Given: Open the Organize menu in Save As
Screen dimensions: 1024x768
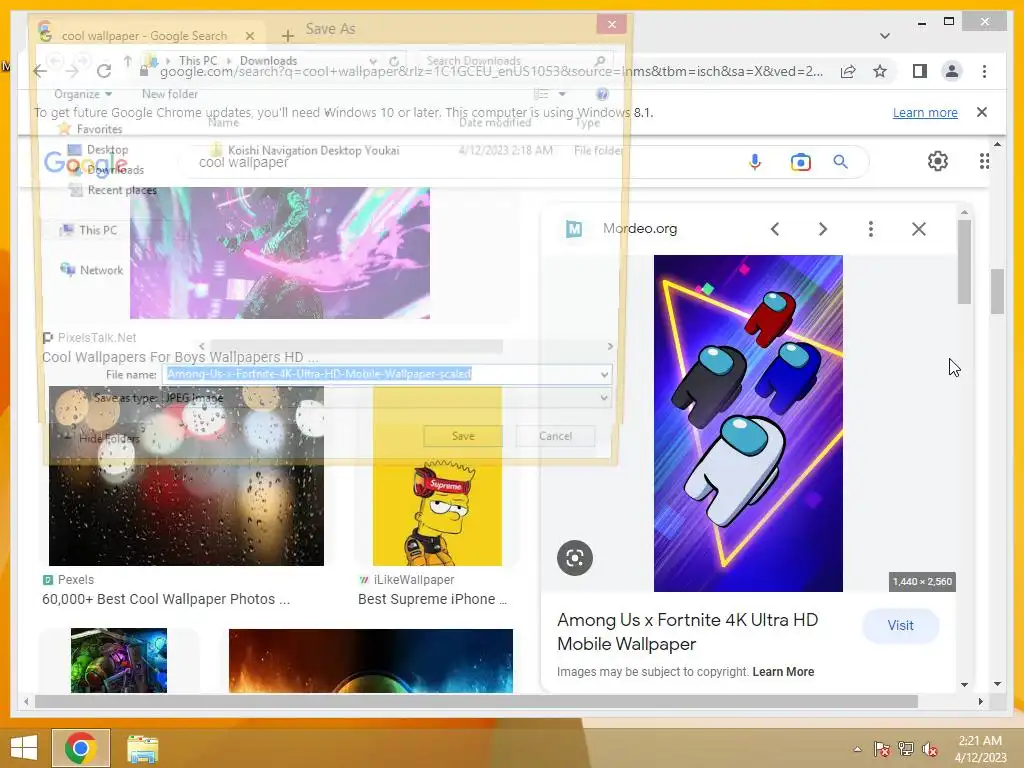Looking at the screenshot, I should pos(83,94).
